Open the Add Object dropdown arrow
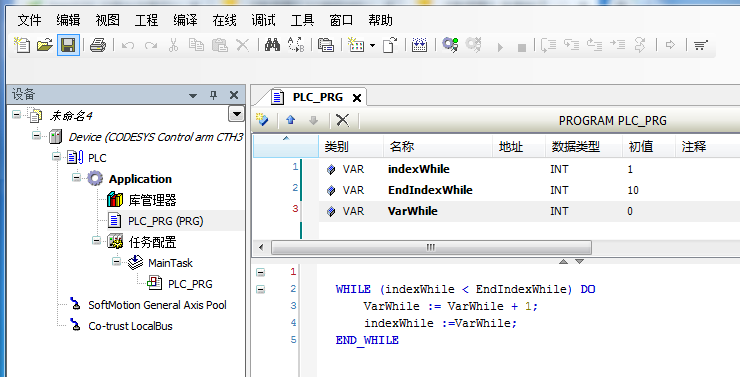Viewport: 740px width, 377px height. (x=372, y=46)
